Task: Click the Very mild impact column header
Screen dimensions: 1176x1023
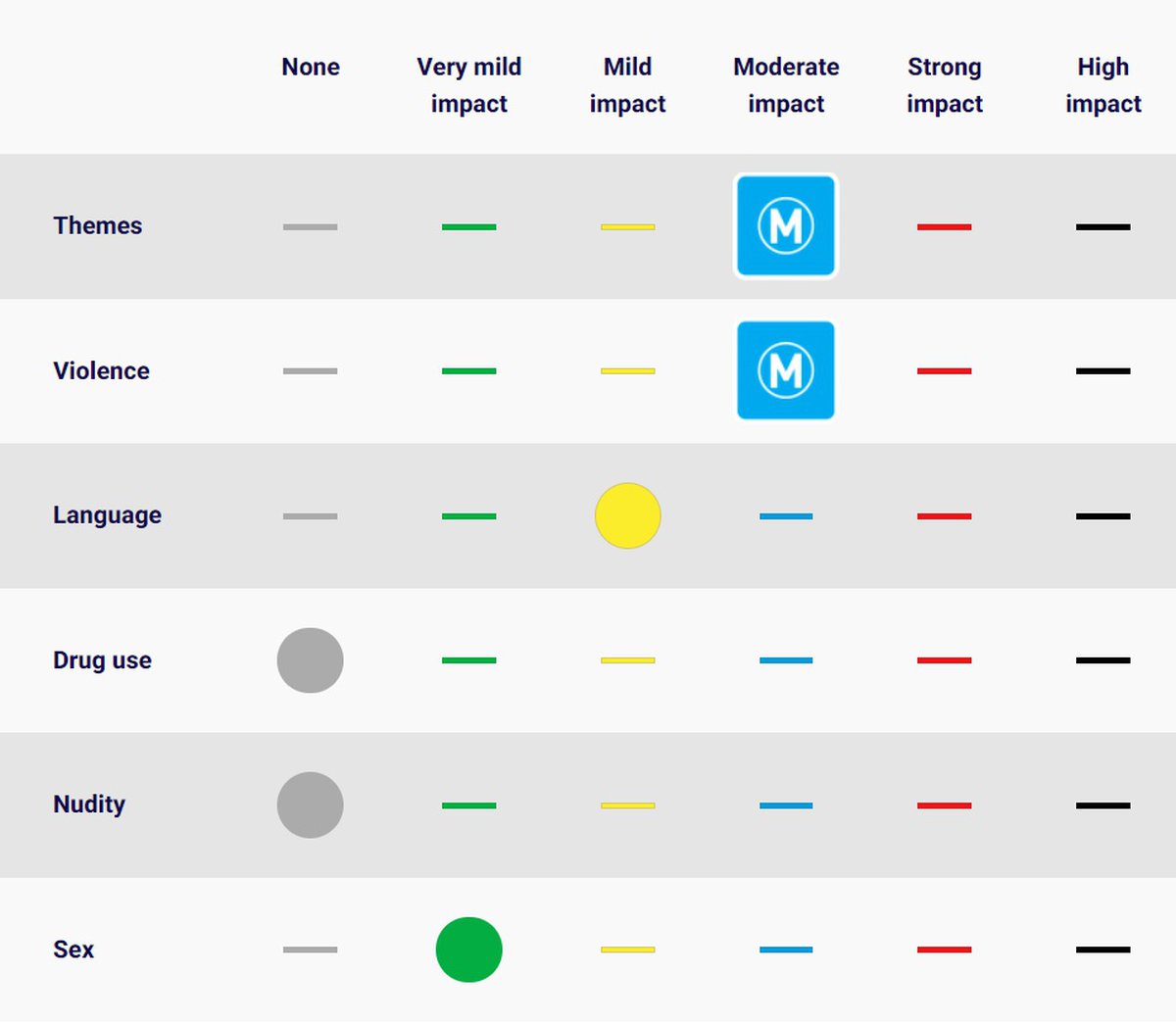Action: click(x=469, y=85)
